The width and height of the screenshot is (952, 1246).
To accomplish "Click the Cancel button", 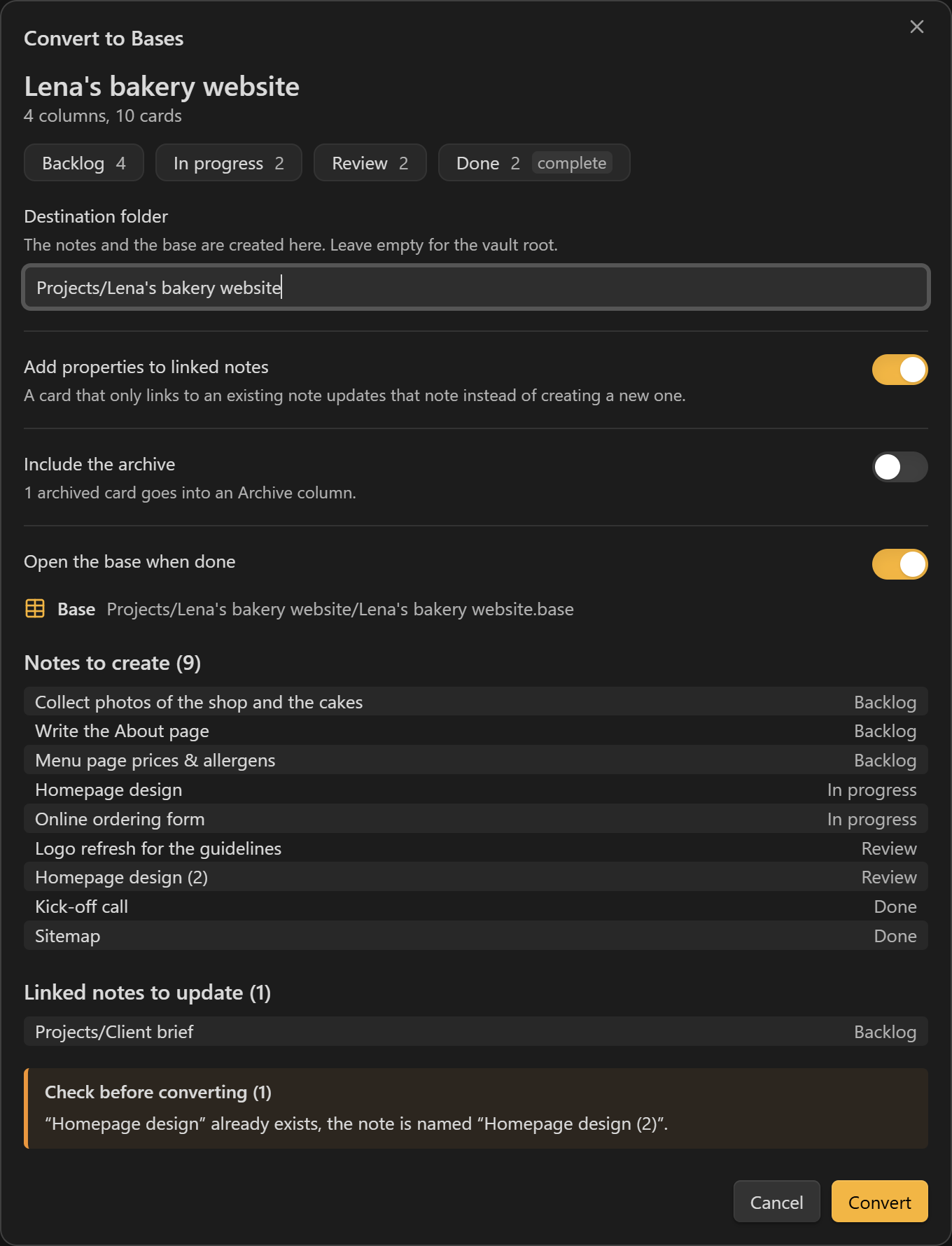I will click(x=776, y=1201).
